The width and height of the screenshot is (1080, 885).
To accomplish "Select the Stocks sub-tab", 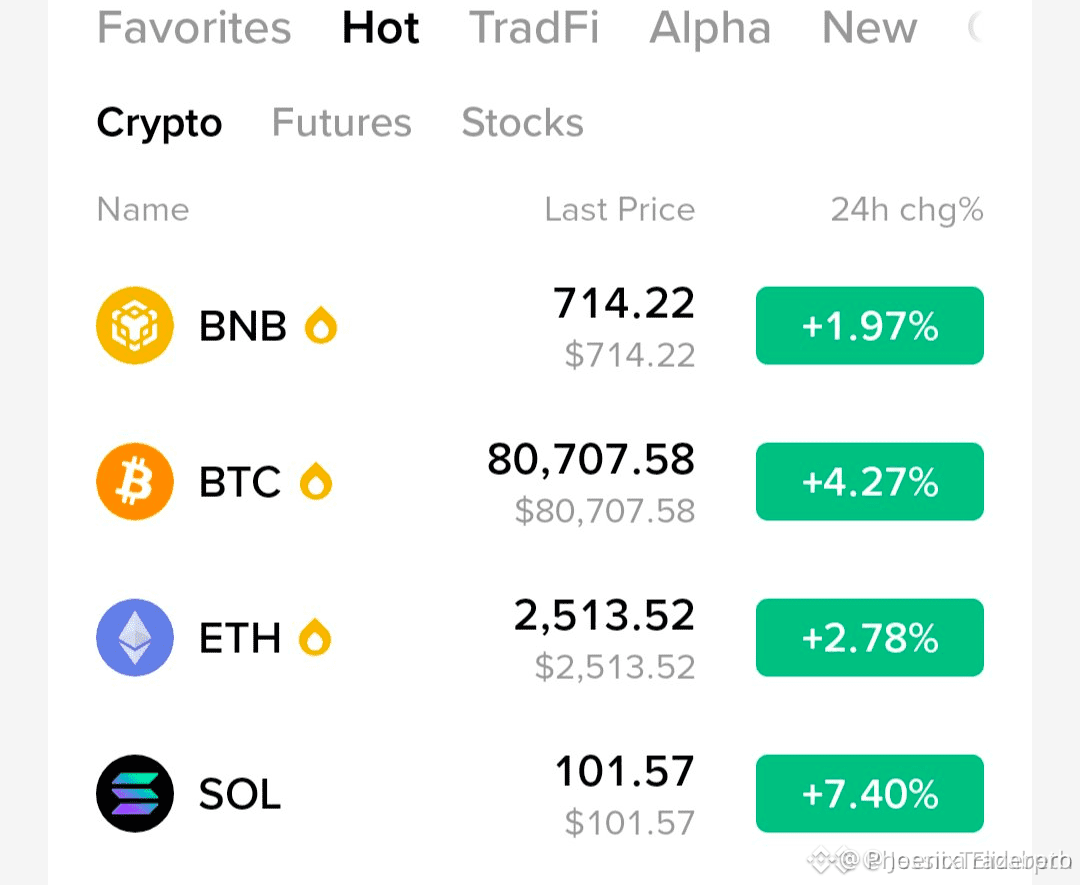I will point(523,123).
